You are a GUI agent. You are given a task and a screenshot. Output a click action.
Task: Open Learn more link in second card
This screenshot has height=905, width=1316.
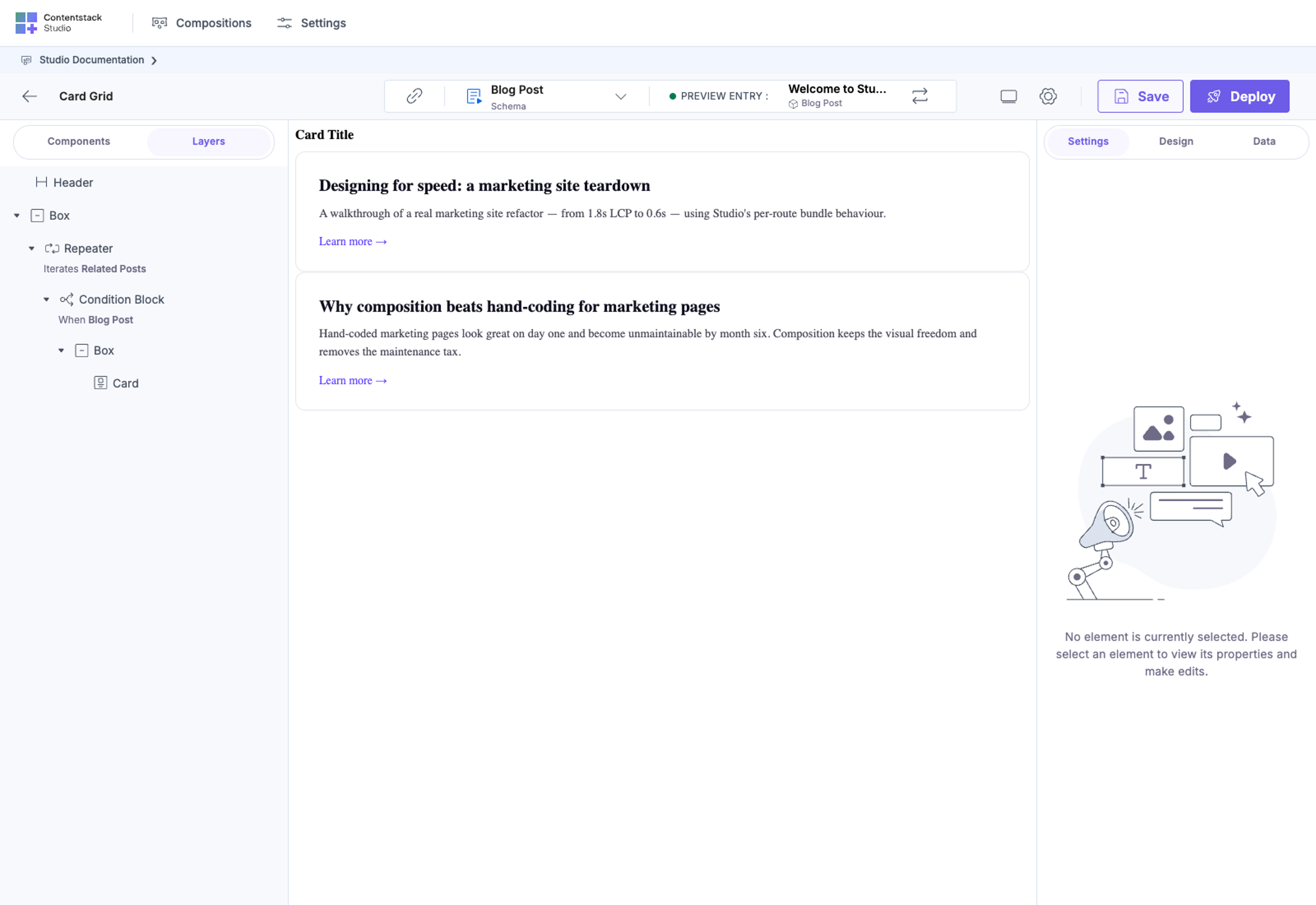click(x=353, y=381)
